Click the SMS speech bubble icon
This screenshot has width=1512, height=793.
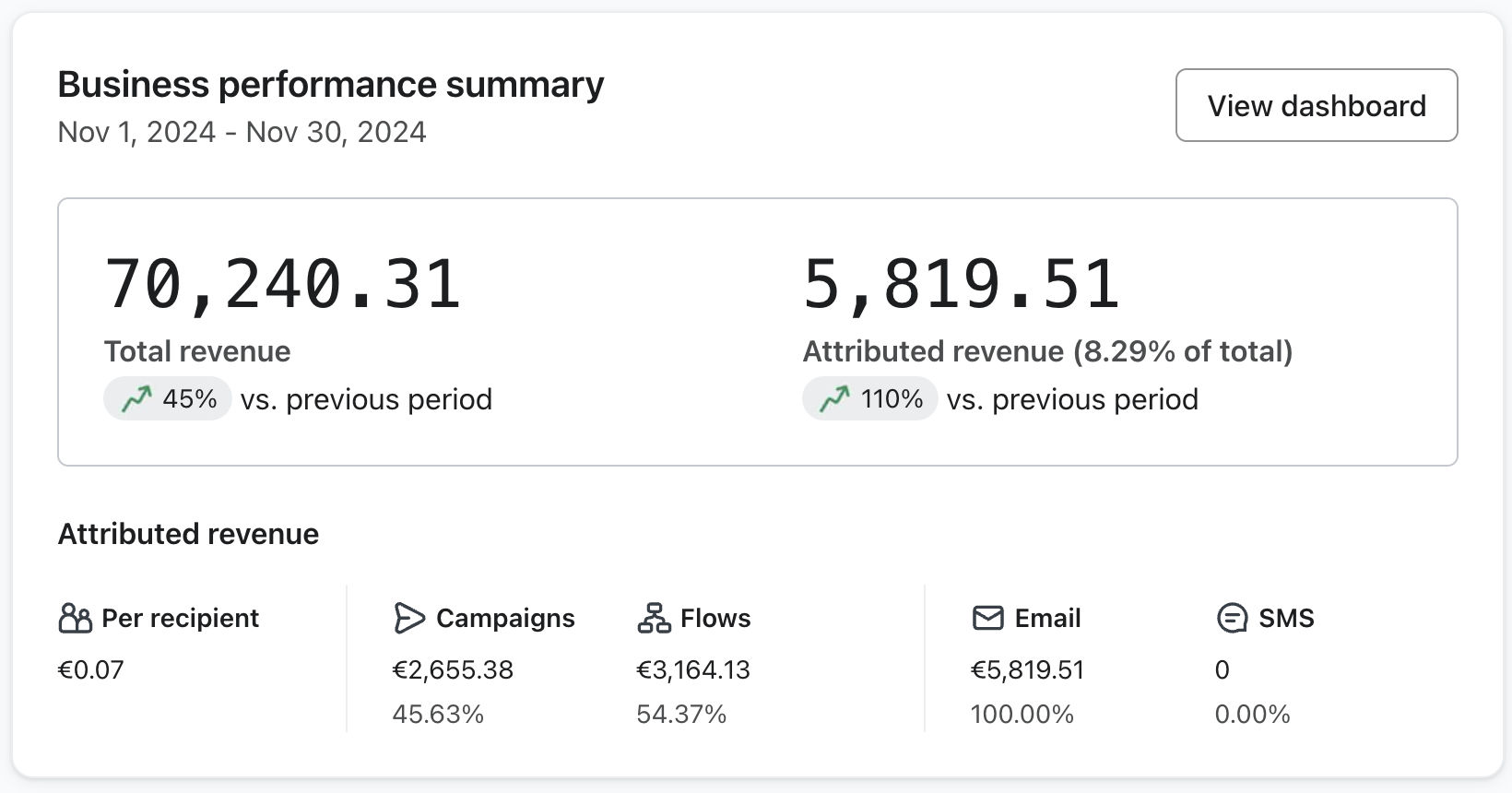tap(1232, 618)
